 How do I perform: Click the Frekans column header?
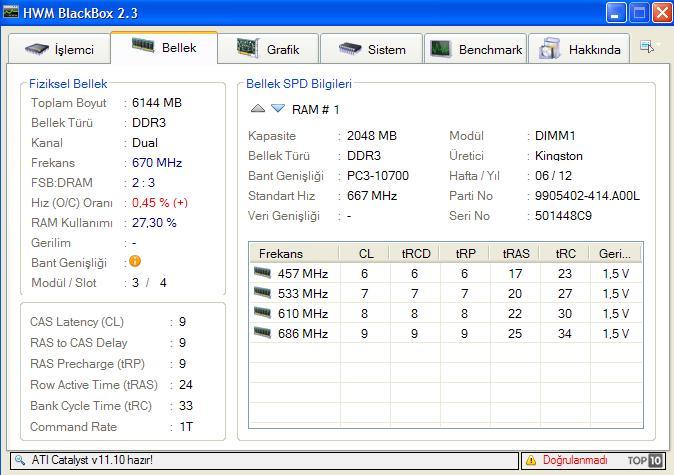click(281, 254)
